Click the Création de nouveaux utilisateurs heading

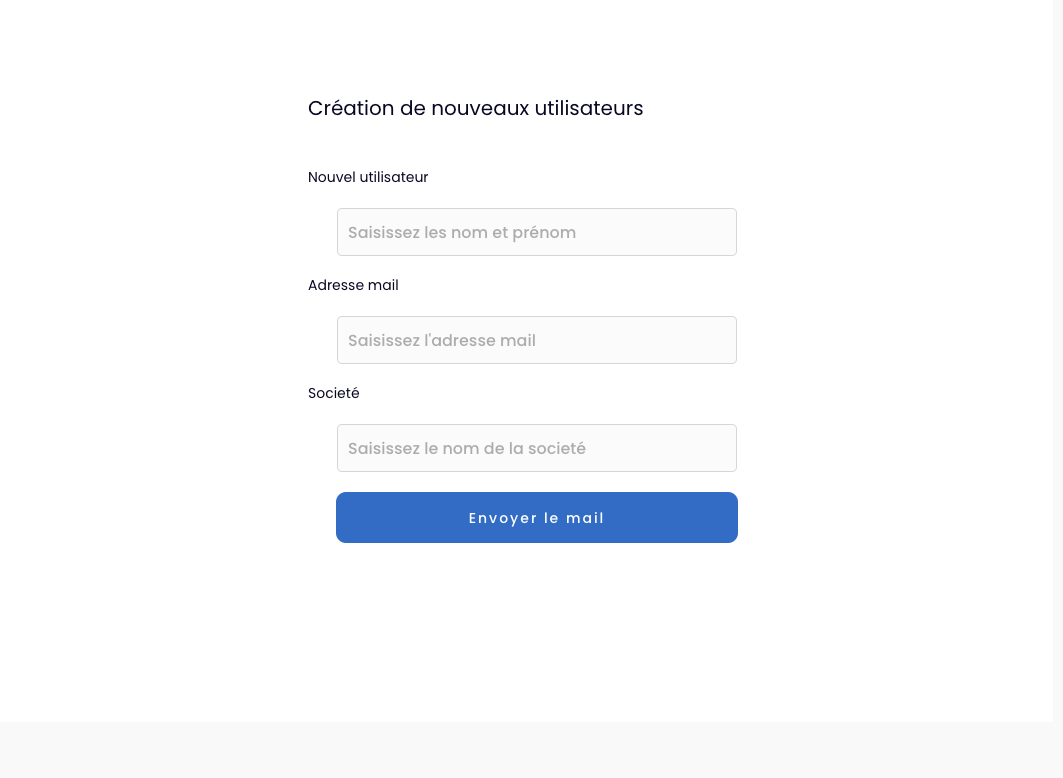pos(475,108)
